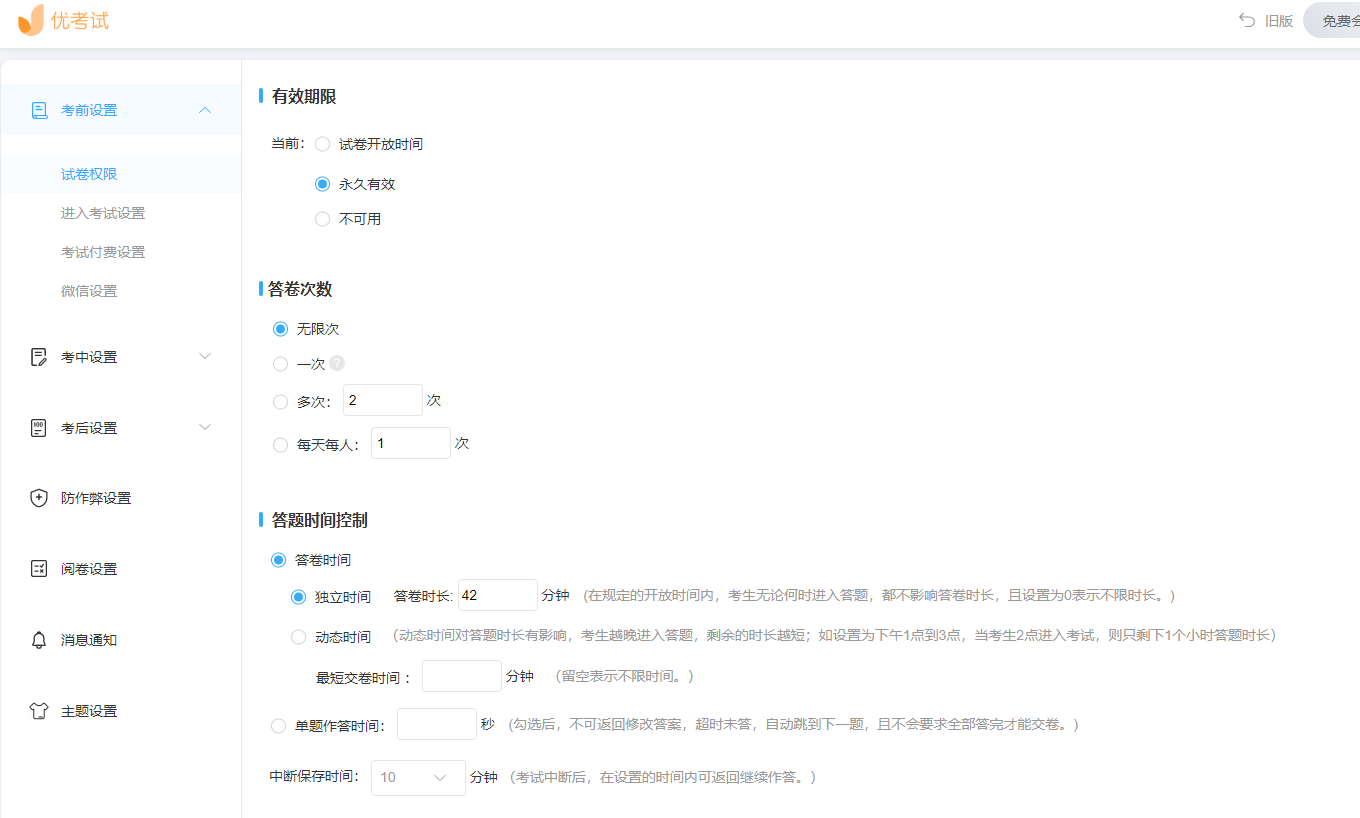This screenshot has width=1360, height=818.
Task: Expand the 考后设置 section chevron
Action: point(205,427)
